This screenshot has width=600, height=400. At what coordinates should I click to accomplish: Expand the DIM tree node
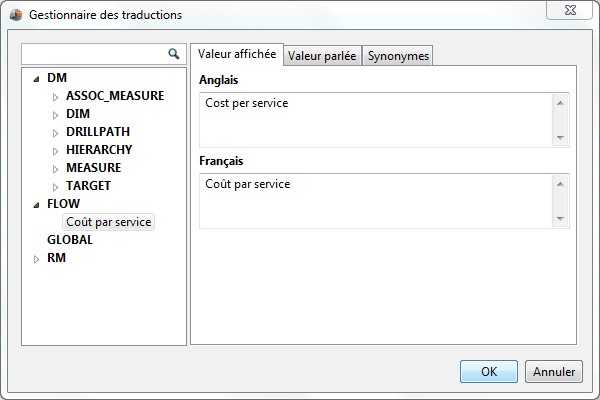[56, 115]
